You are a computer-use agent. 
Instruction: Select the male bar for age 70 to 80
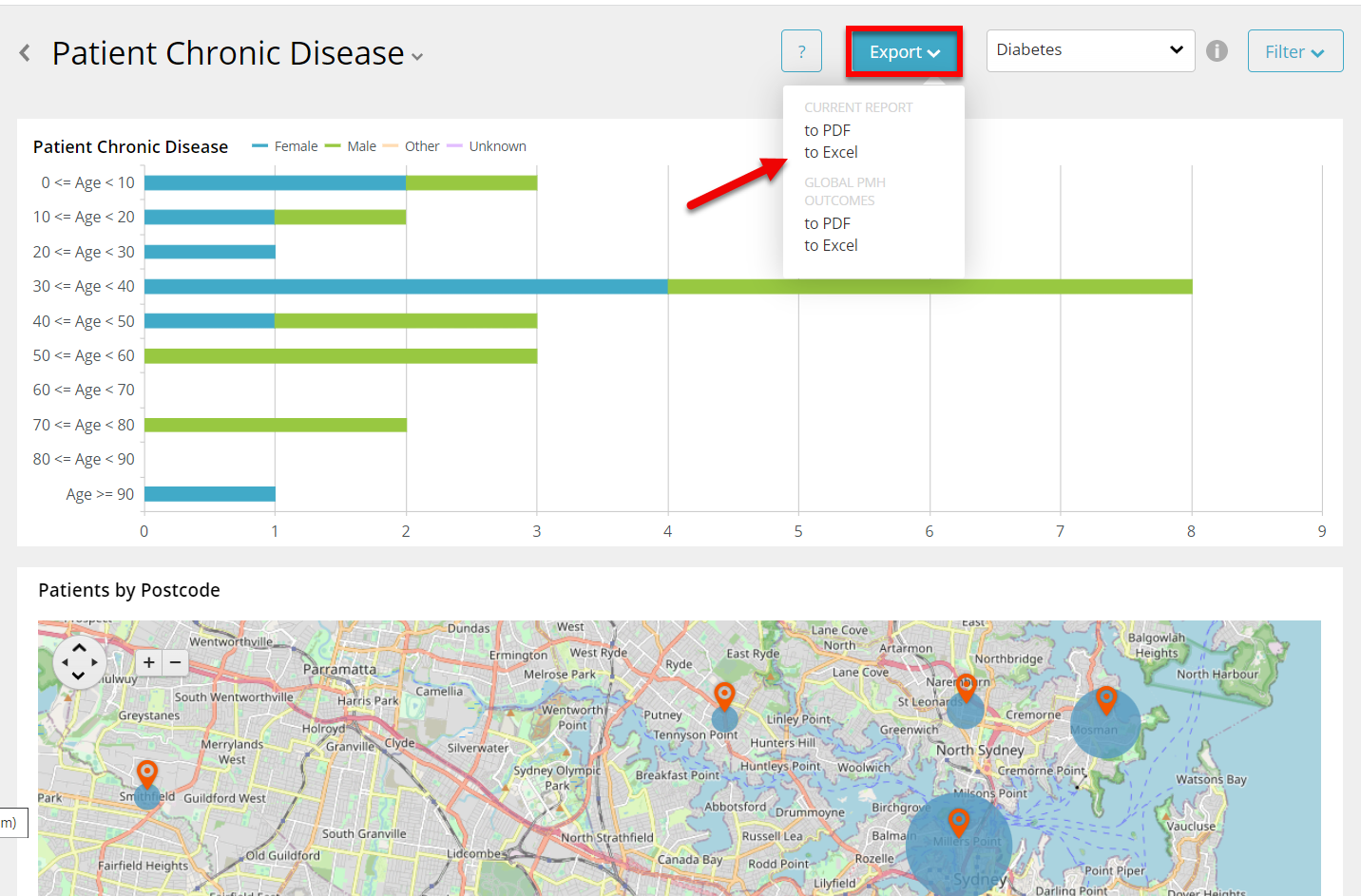click(275, 425)
